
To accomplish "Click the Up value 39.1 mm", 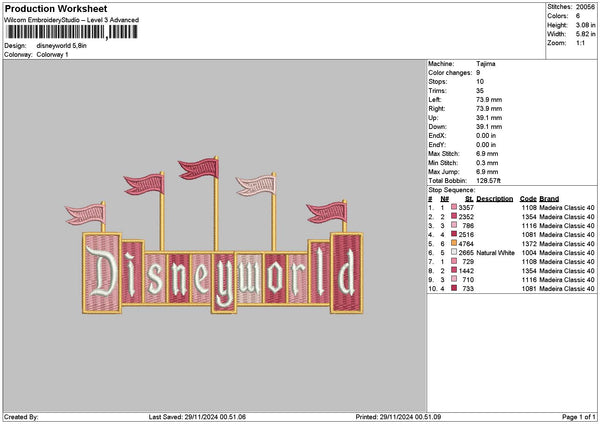I will click(x=489, y=118).
